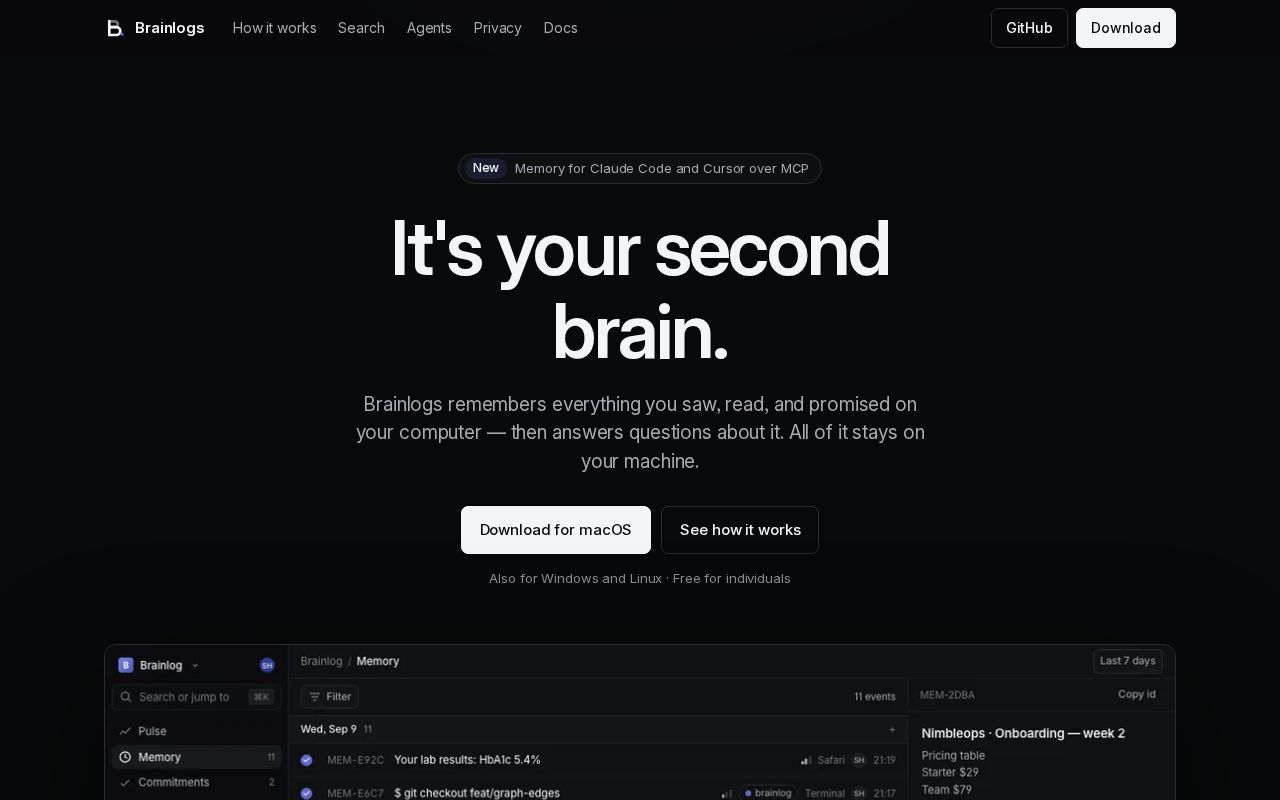This screenshot has width=1280, height=800.
Task: Click the Download button in the header
Action: click(1126, 28)
